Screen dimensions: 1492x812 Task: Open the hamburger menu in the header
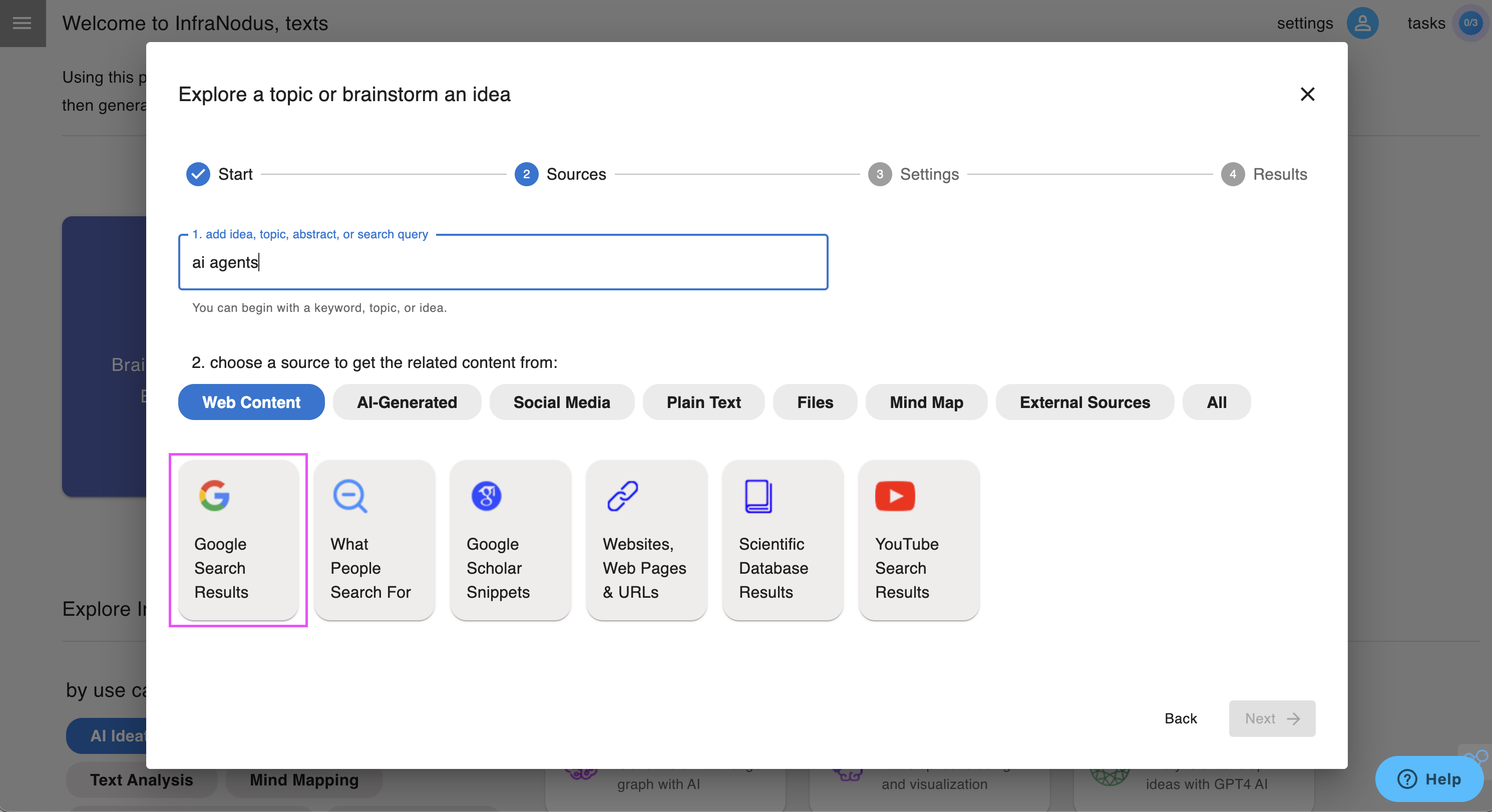pyautogui.click(x=22, y=23)
